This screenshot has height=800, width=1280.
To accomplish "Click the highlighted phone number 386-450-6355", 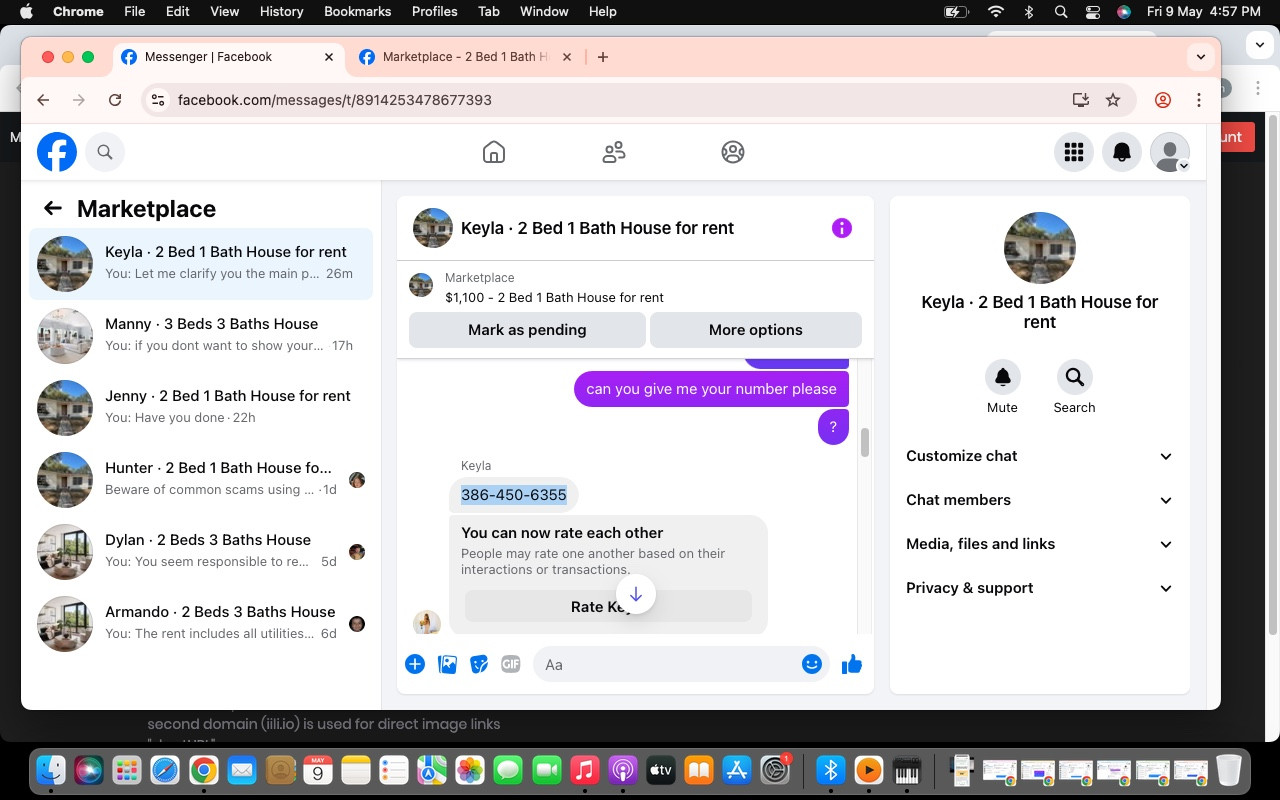I will point(514,495).
